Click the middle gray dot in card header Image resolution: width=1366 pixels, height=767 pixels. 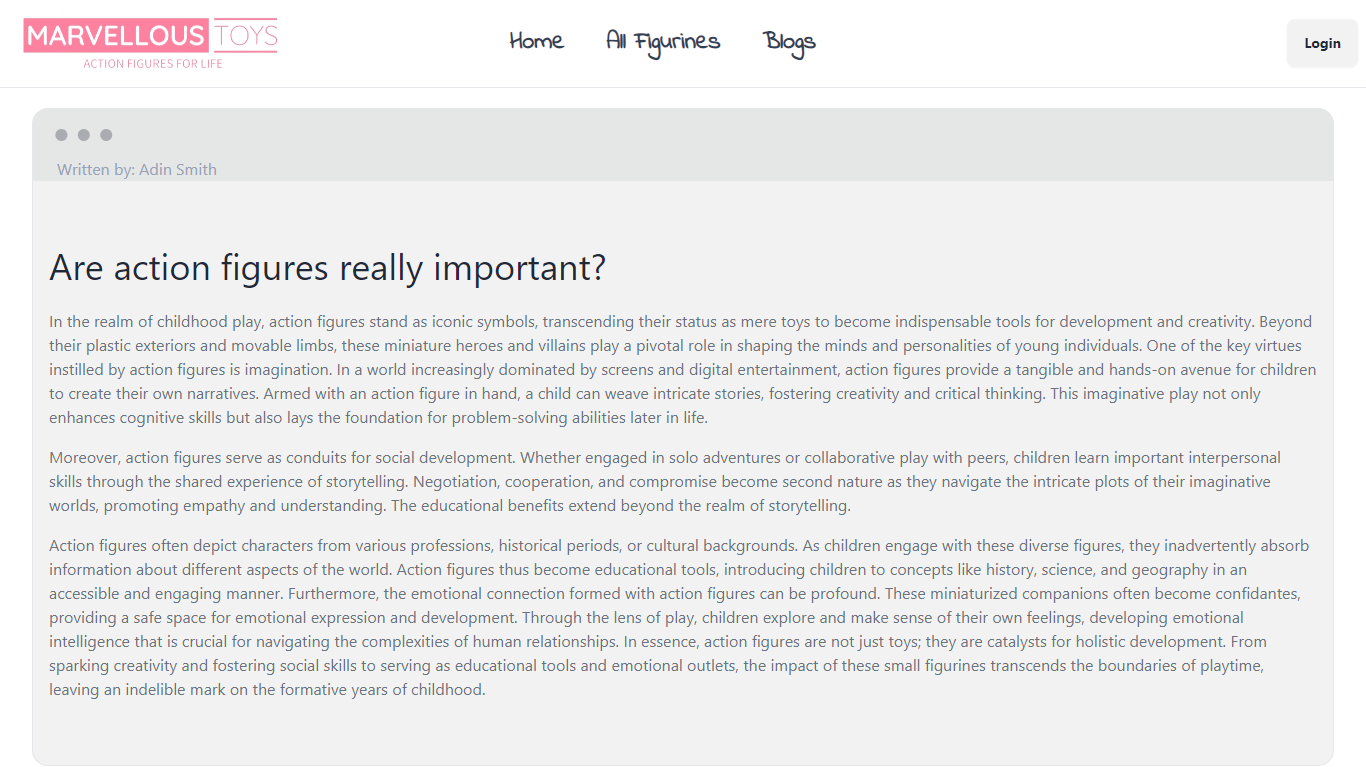click(x=84, y=135)
